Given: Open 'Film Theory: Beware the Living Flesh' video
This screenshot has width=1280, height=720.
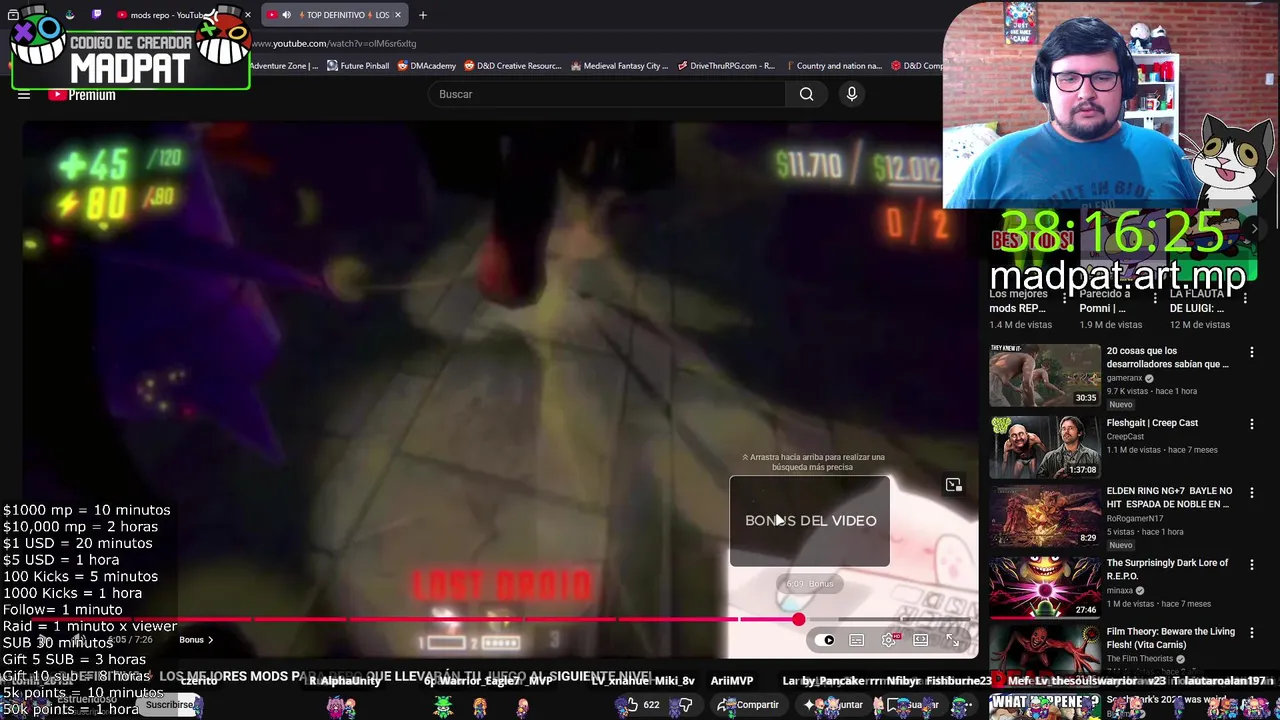Looking at the screenshot, I should pyautogui.click(x=1170, y=638).
